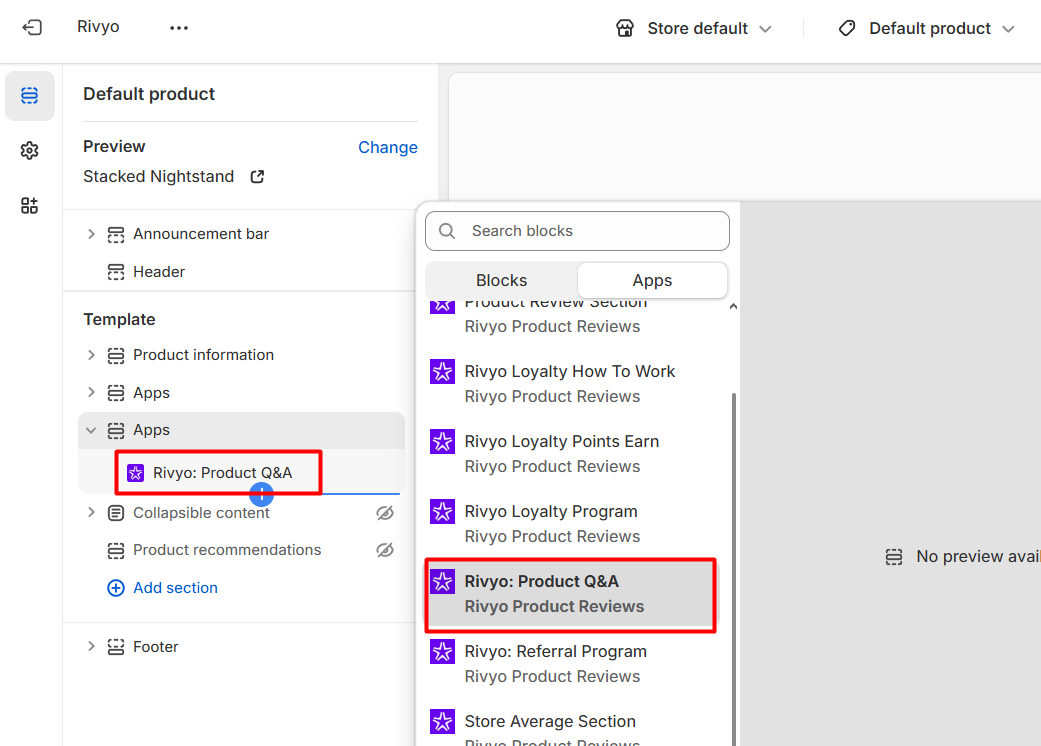Click the Store default storefront icon
Image resolution: width=1041 pixels, height=746 pixels.
coord(625,29)
